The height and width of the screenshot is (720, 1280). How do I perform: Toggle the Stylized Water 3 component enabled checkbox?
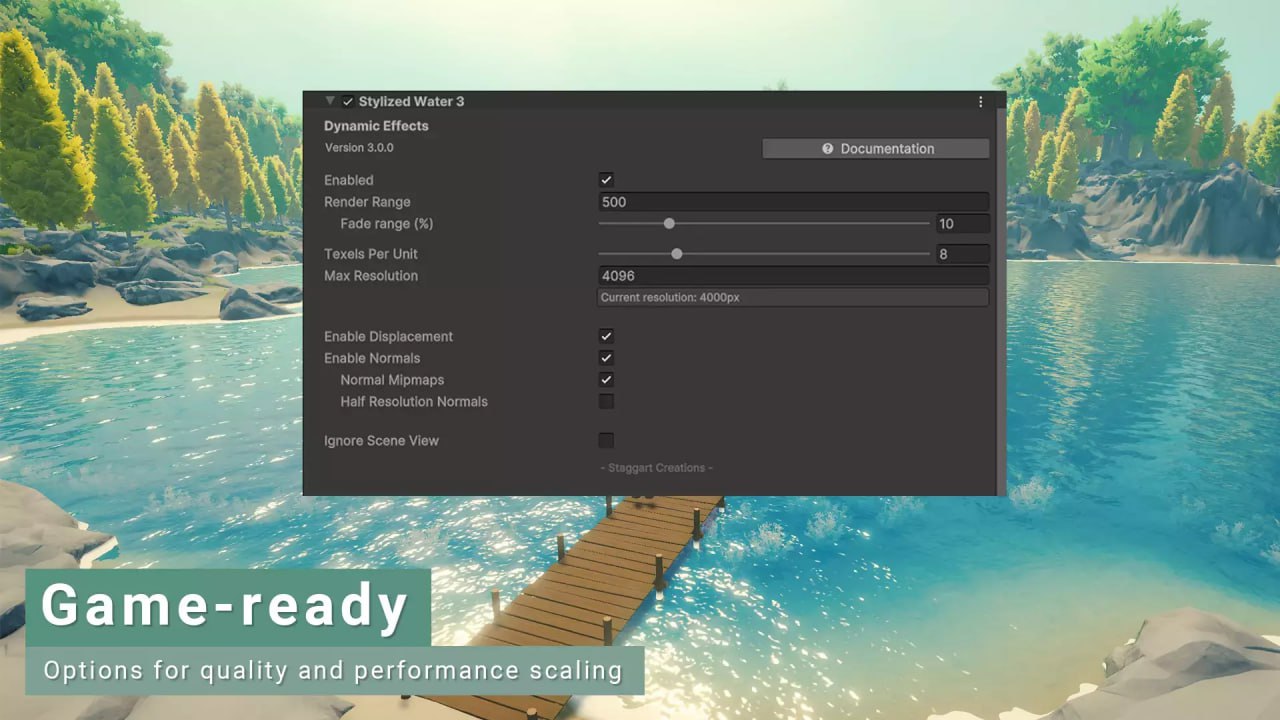coord(348,101)
